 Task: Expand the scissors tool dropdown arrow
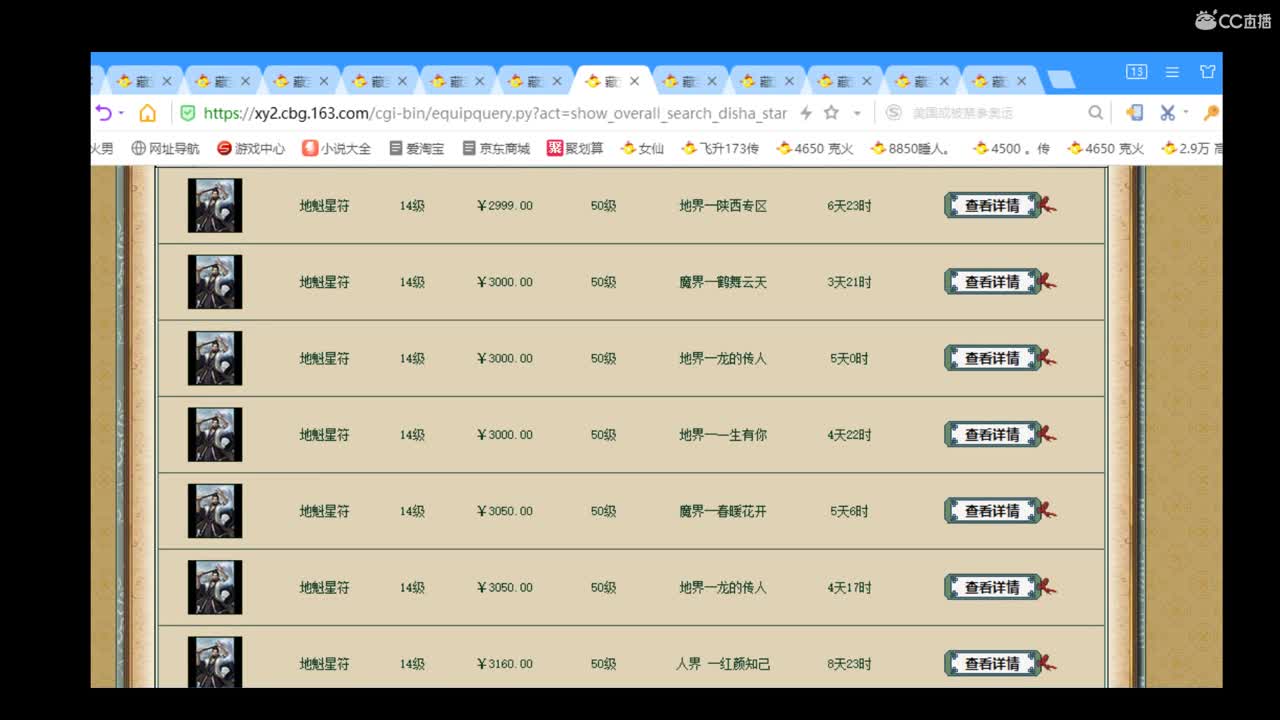(x=1185, y=113)
